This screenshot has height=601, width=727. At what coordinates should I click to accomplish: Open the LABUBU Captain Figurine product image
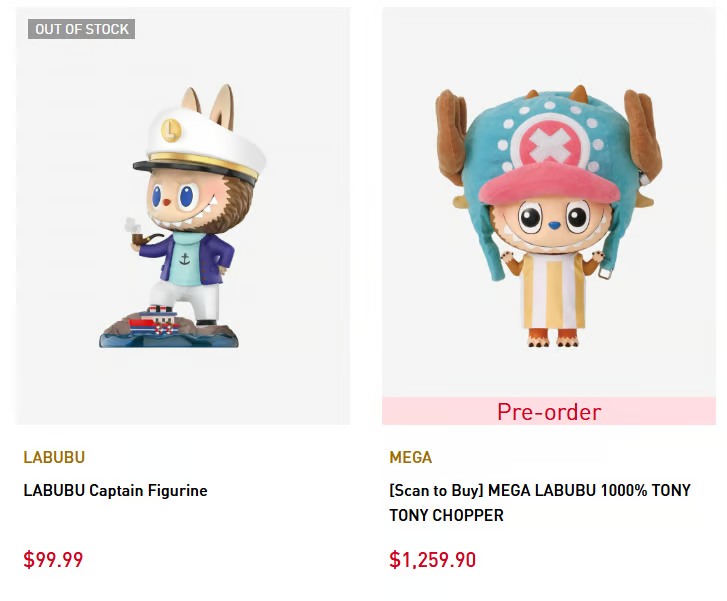tap(183, 216)
